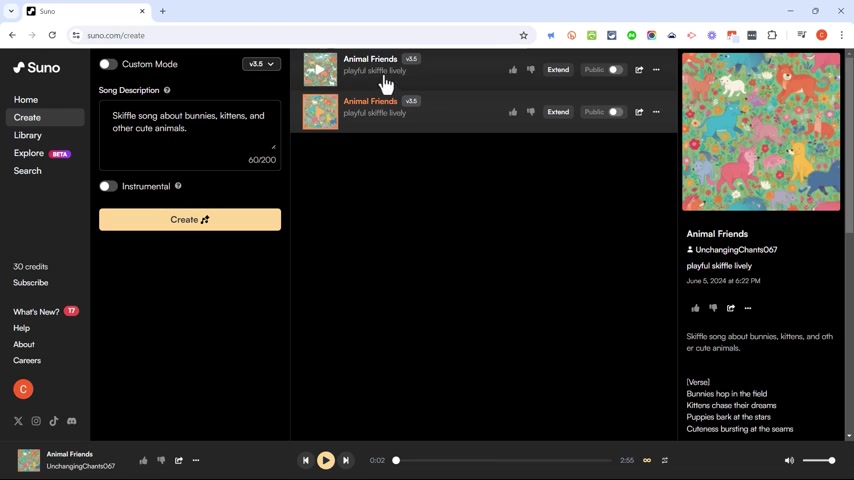
Task: Open the Careers link
Action: click(x=27, y=361)
